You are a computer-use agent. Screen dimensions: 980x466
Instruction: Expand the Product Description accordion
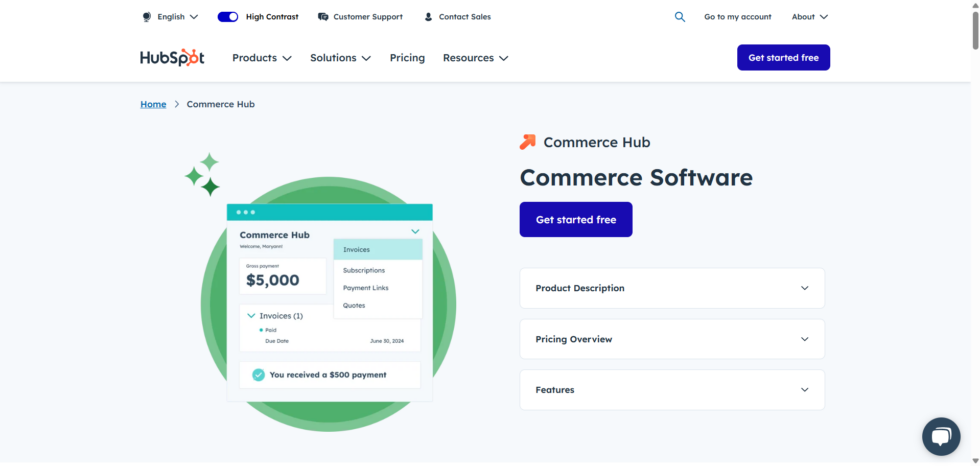(x=672, y=288)
